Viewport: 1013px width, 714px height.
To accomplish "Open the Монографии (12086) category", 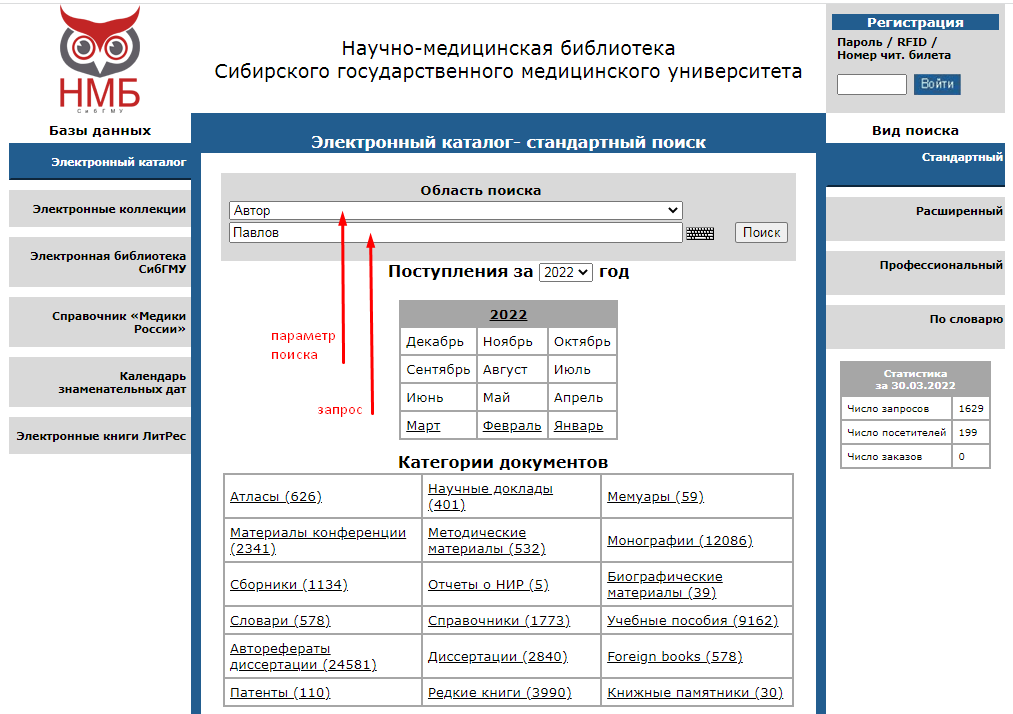I will 679,541.
